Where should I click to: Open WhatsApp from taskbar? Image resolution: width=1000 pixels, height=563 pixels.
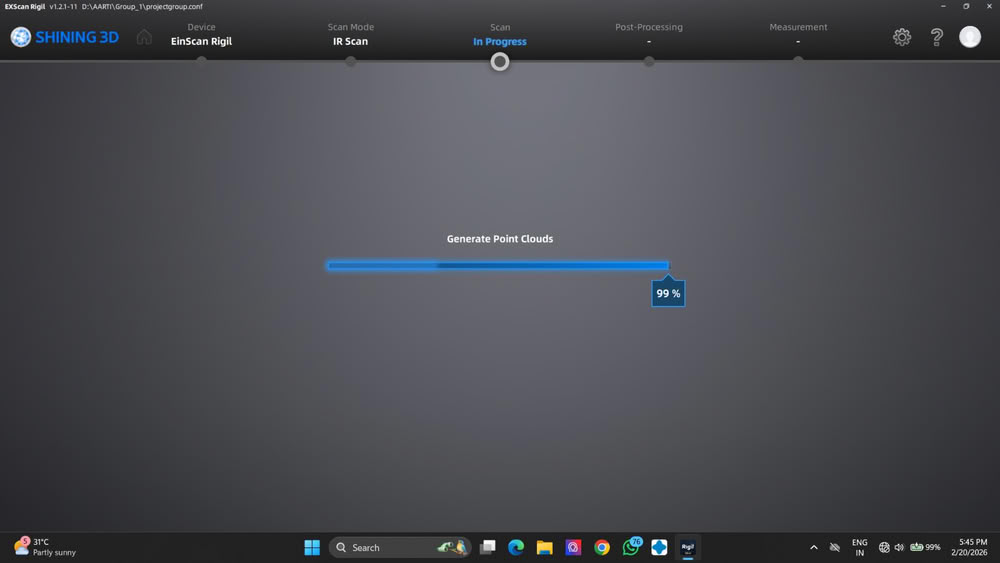pyautogui.click(x=631, y=547)
